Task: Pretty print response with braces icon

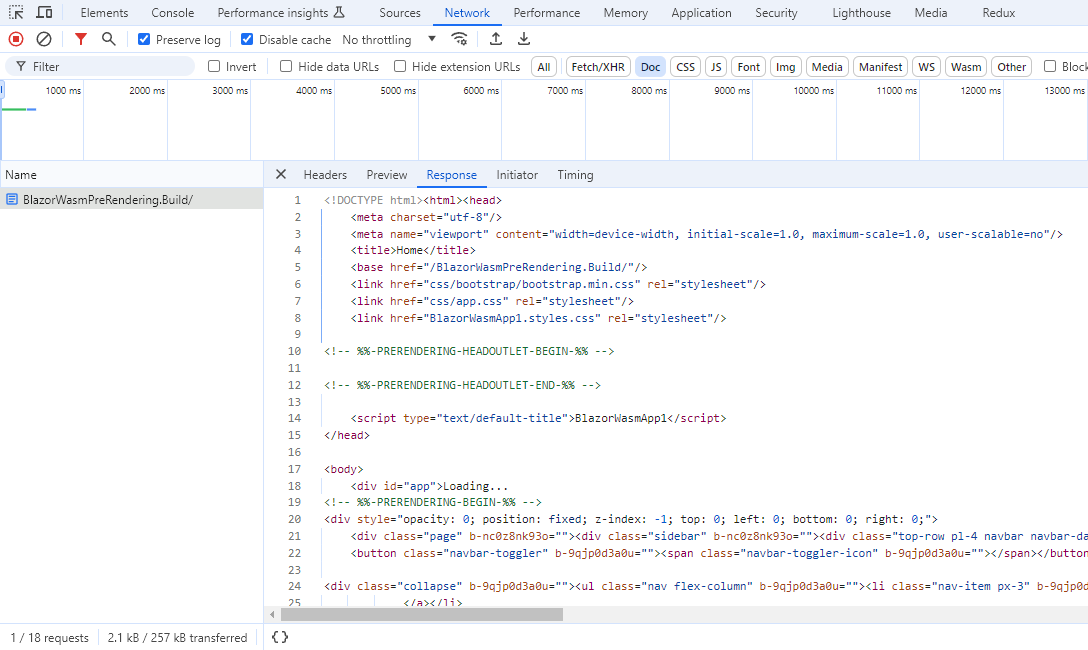Action: pos(280,637)
